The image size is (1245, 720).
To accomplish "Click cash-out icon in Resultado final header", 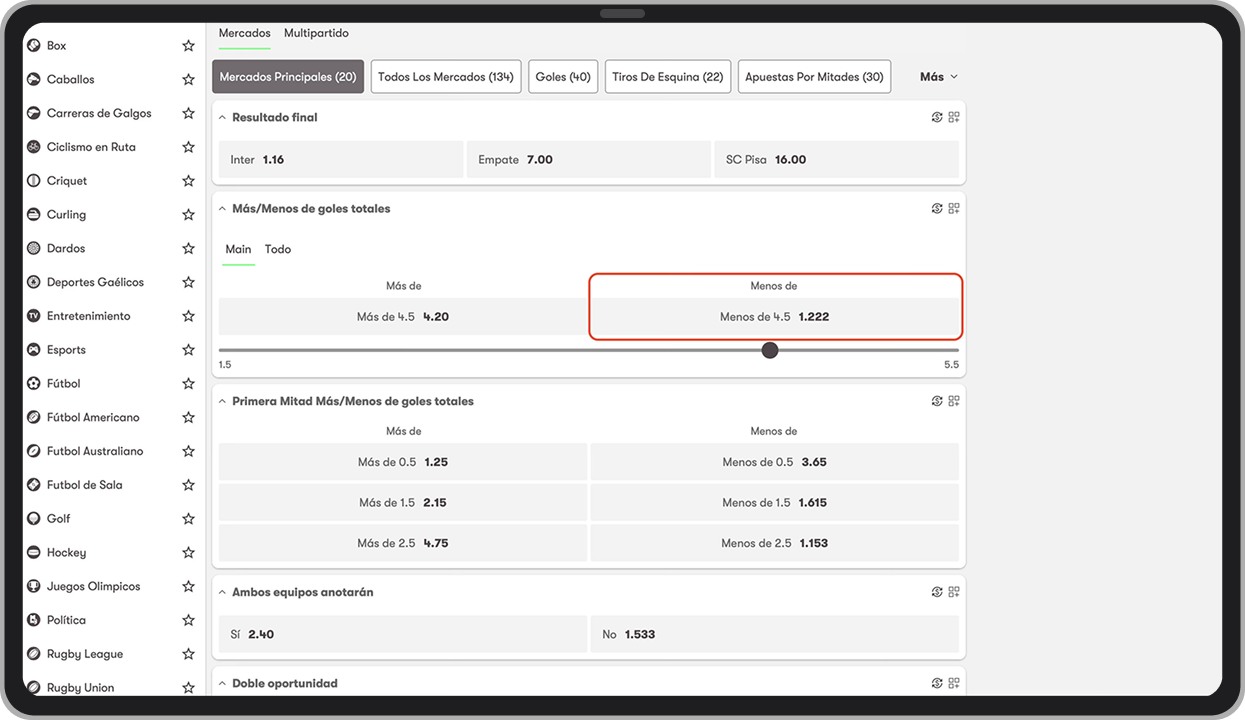I will pyautogui.click(x=937, y=117).
